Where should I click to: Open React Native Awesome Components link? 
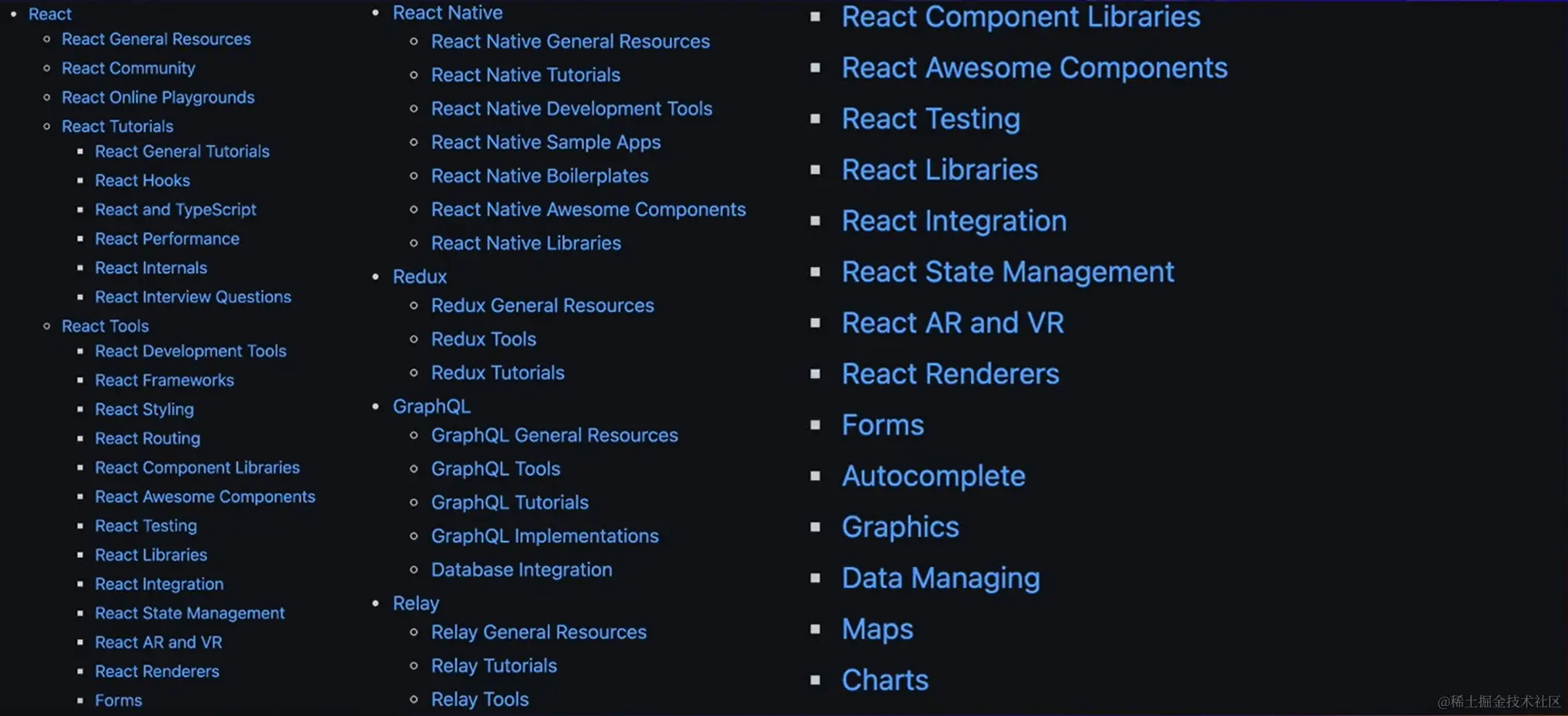coord(589,209)
